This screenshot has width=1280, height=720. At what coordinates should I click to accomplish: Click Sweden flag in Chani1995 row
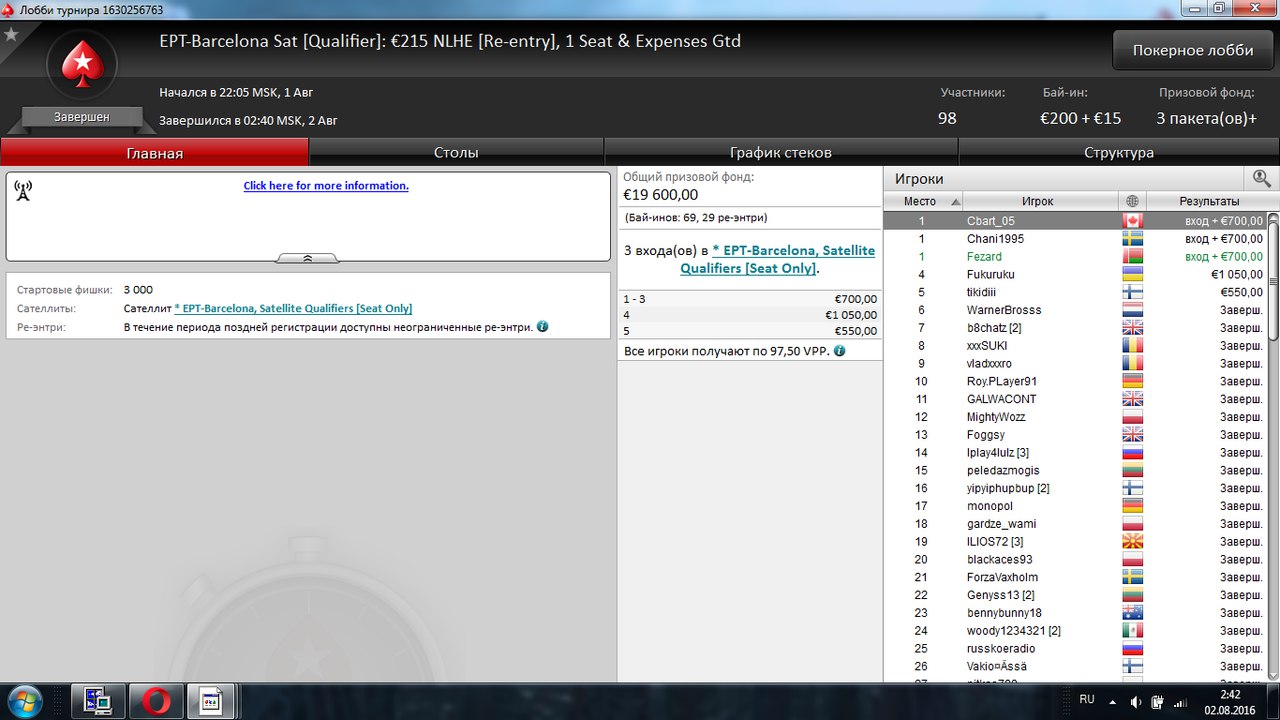(1132, 239)
